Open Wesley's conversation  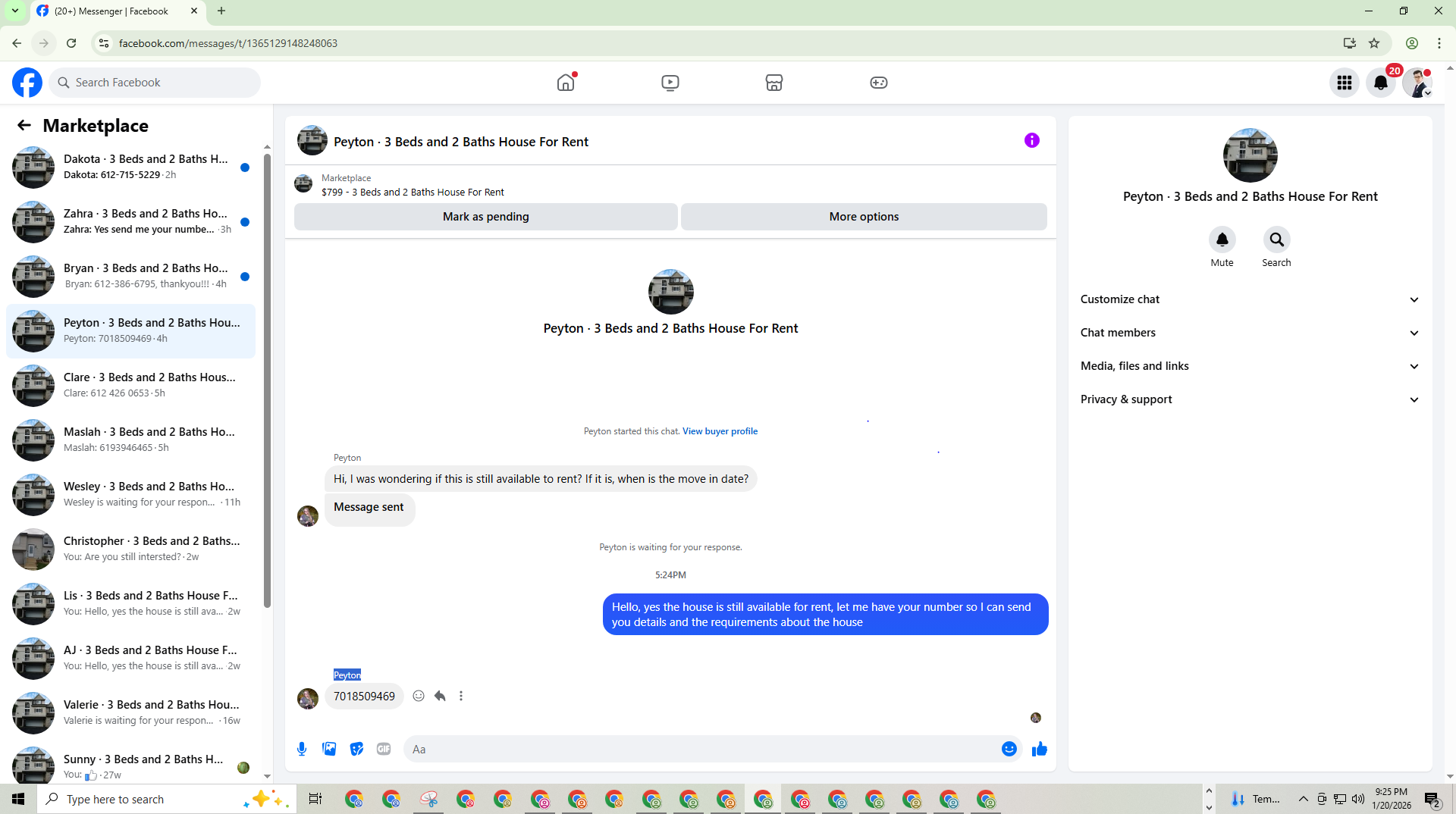click(x=130, y=495)
